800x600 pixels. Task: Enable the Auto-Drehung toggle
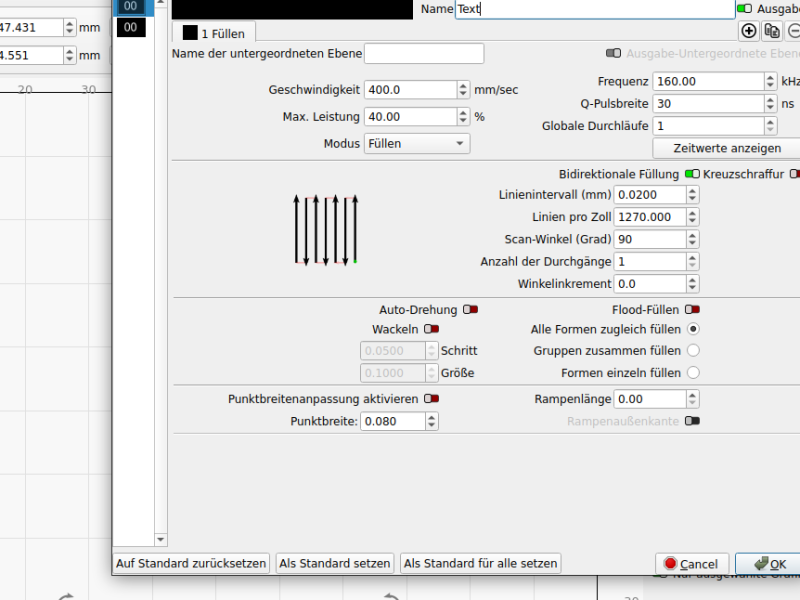tap(470, 310)
